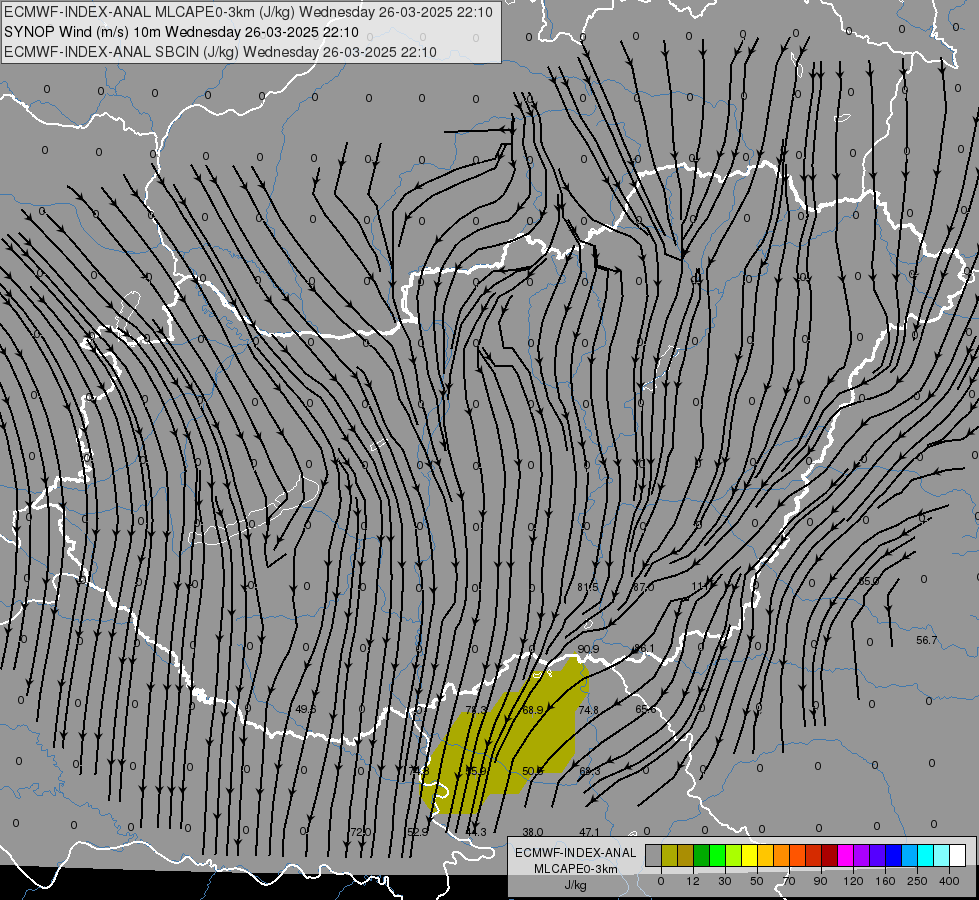
Task: Click the map value 44.3
Action: [x=476, y=832]
